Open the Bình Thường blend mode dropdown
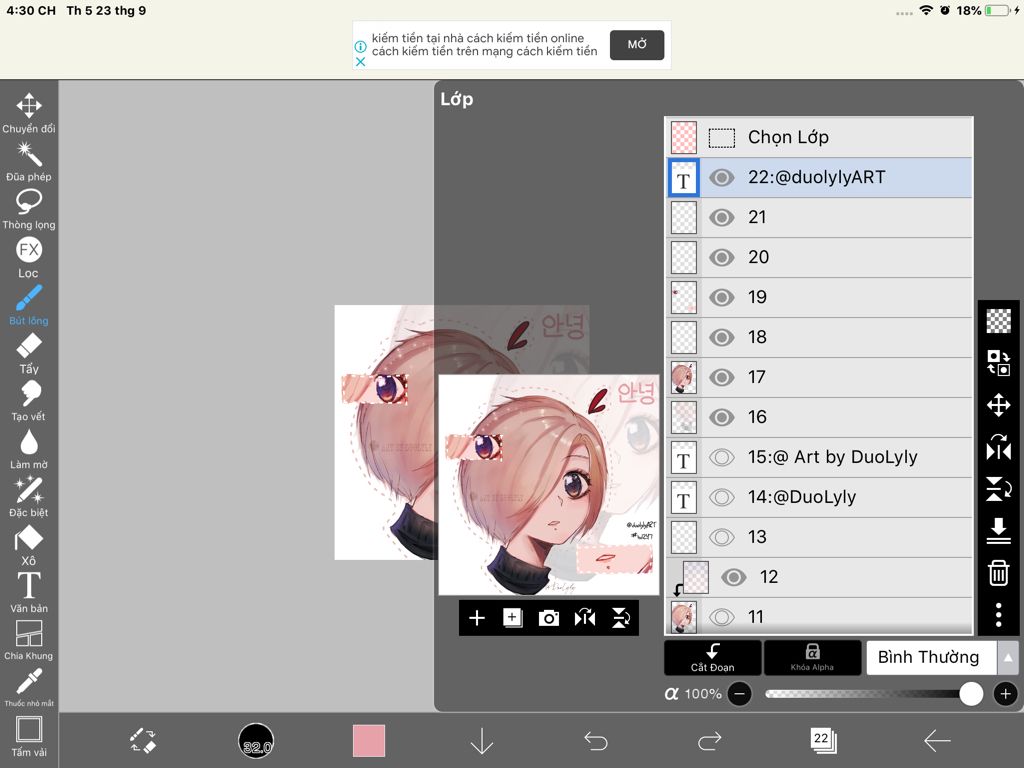Image resolution: width=1024 pixels, height=768 pixels. tap(932, 658)
